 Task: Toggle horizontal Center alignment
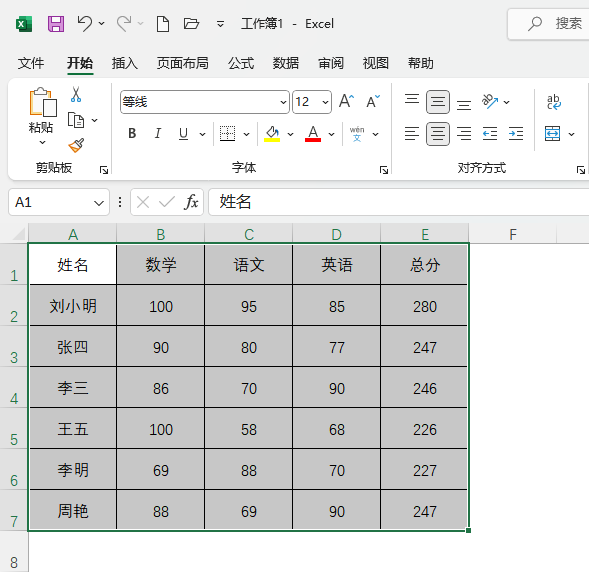(x=438, y=133)
